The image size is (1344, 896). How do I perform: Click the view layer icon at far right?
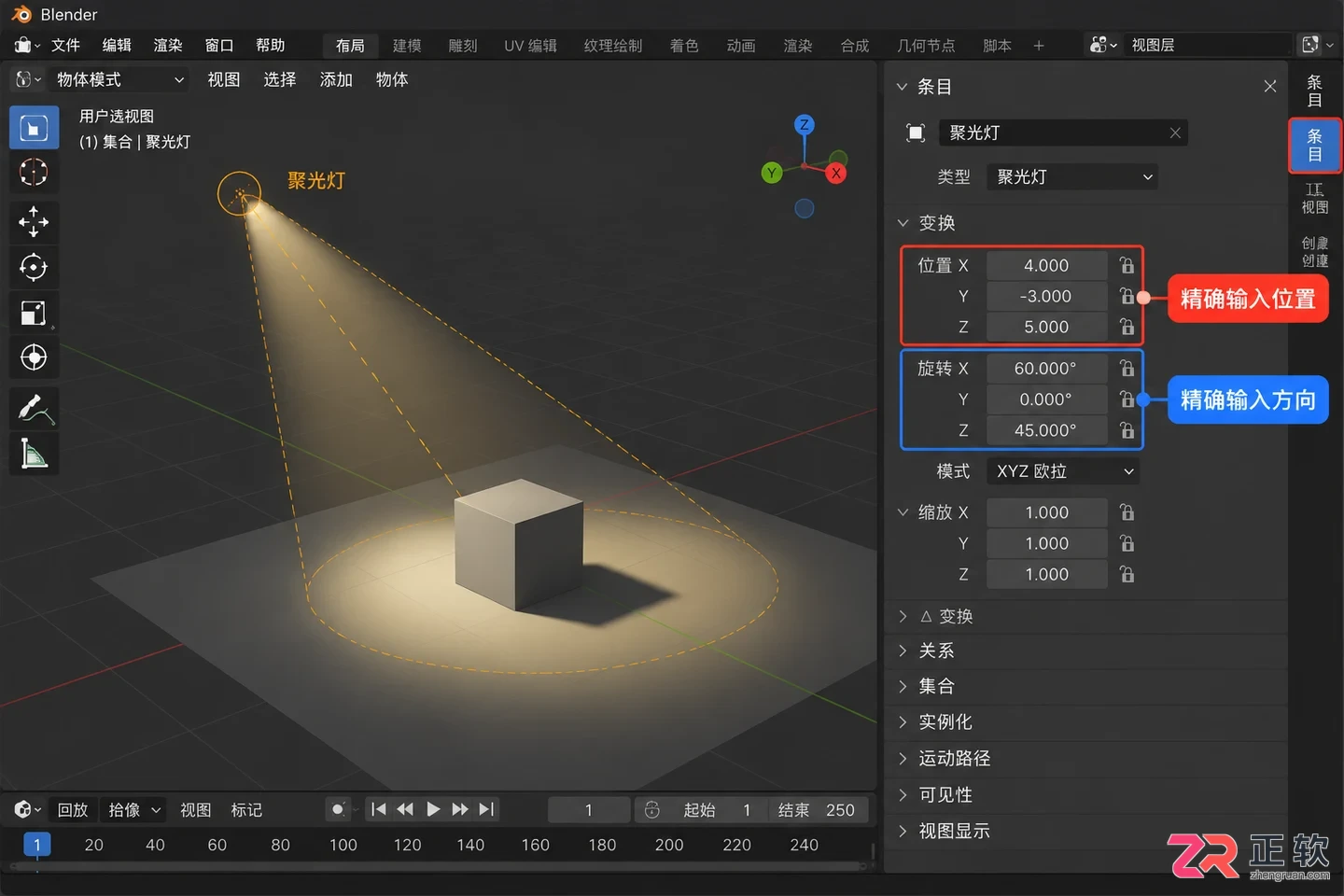1310,45
